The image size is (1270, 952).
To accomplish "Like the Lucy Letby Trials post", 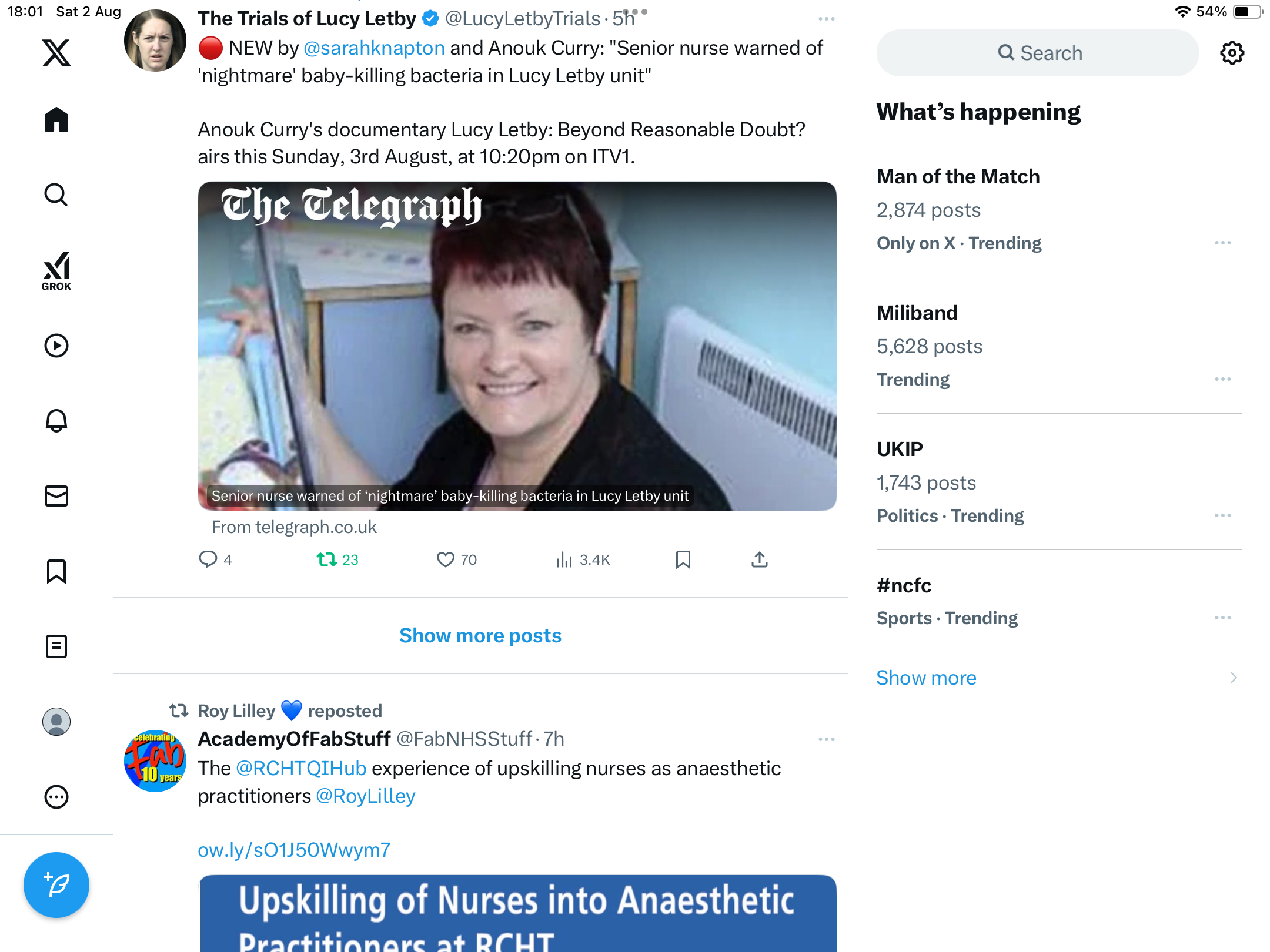I will (x=457, y=559).
